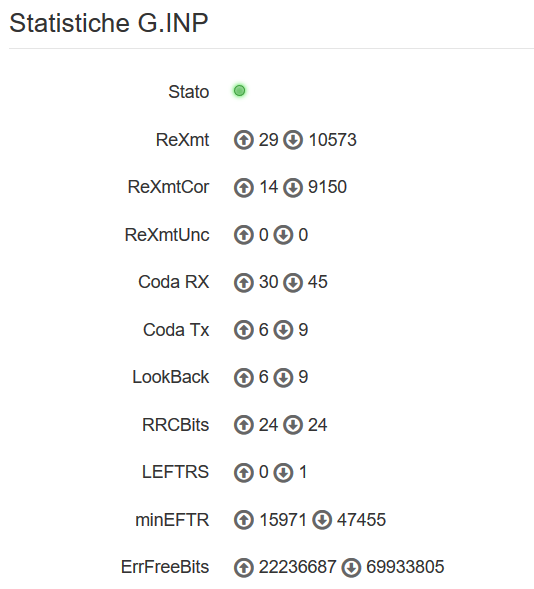This screenshot has width=534, height=589.
Task: Click the Coda Tx downstream arrow icon
Action: (x=283, y=330)
